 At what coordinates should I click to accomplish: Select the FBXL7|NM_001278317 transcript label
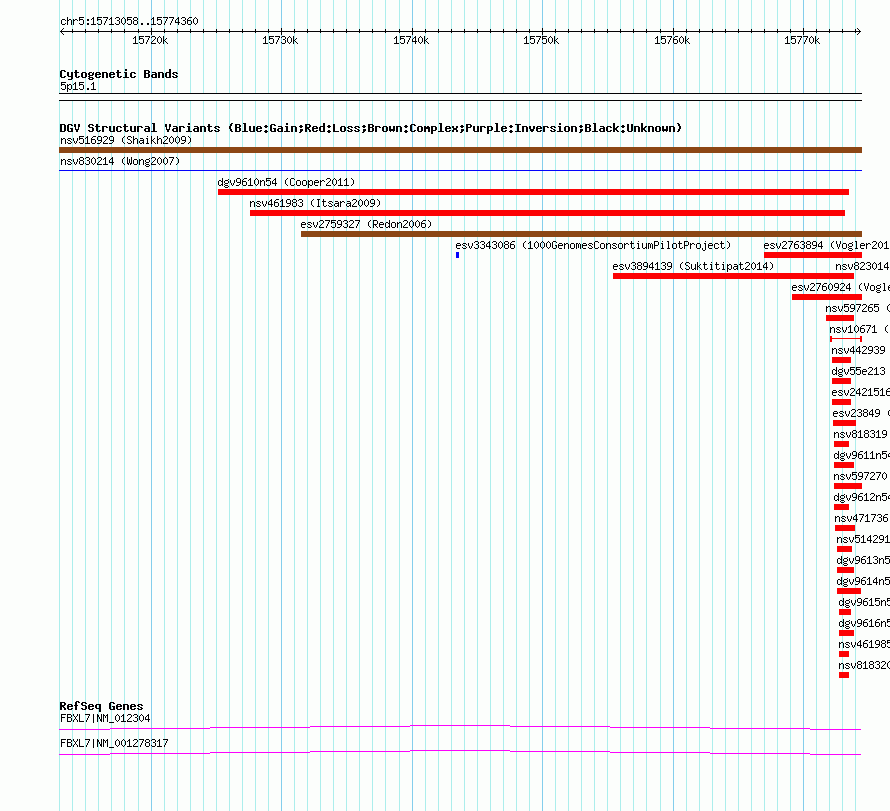114,743
